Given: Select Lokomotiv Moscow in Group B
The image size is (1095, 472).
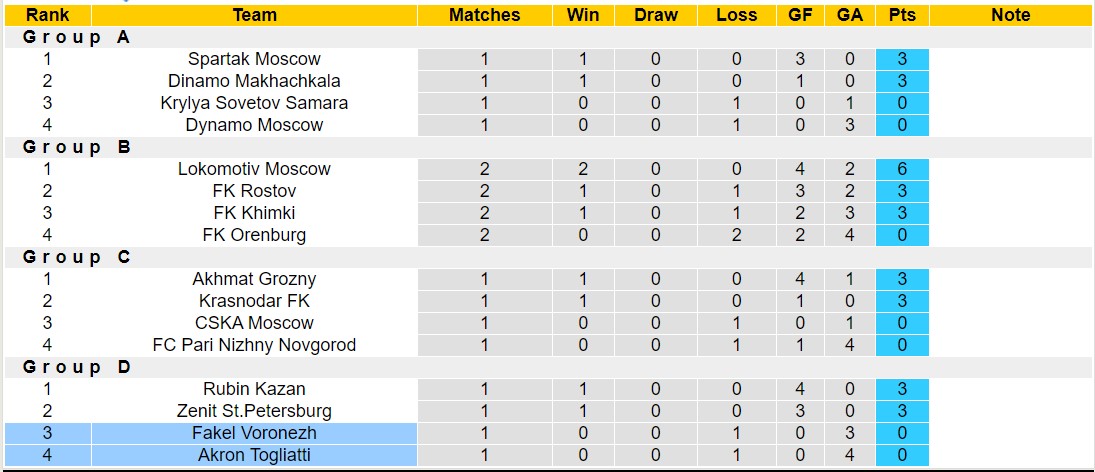Looking at the screenshot, I should 254,169.
